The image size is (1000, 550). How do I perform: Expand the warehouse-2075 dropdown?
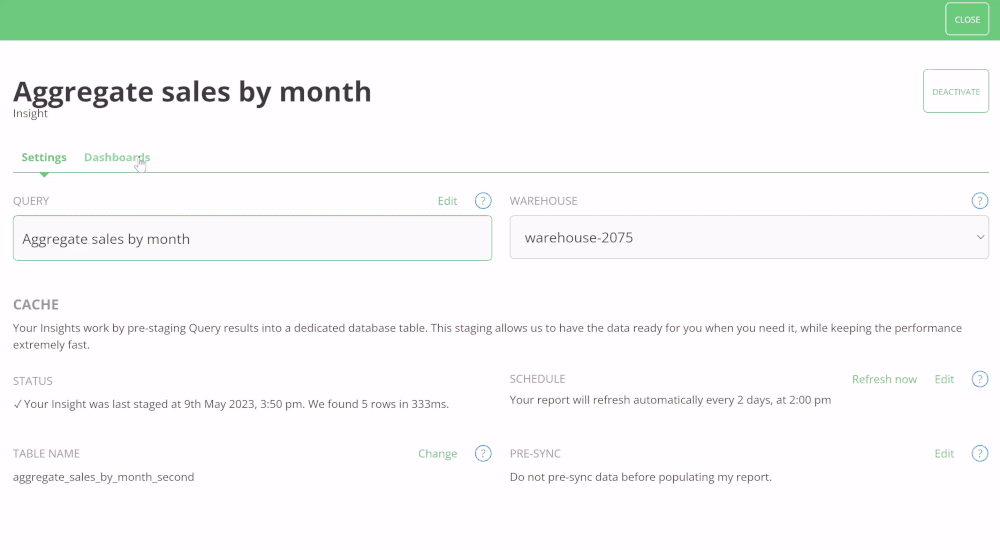749,238
